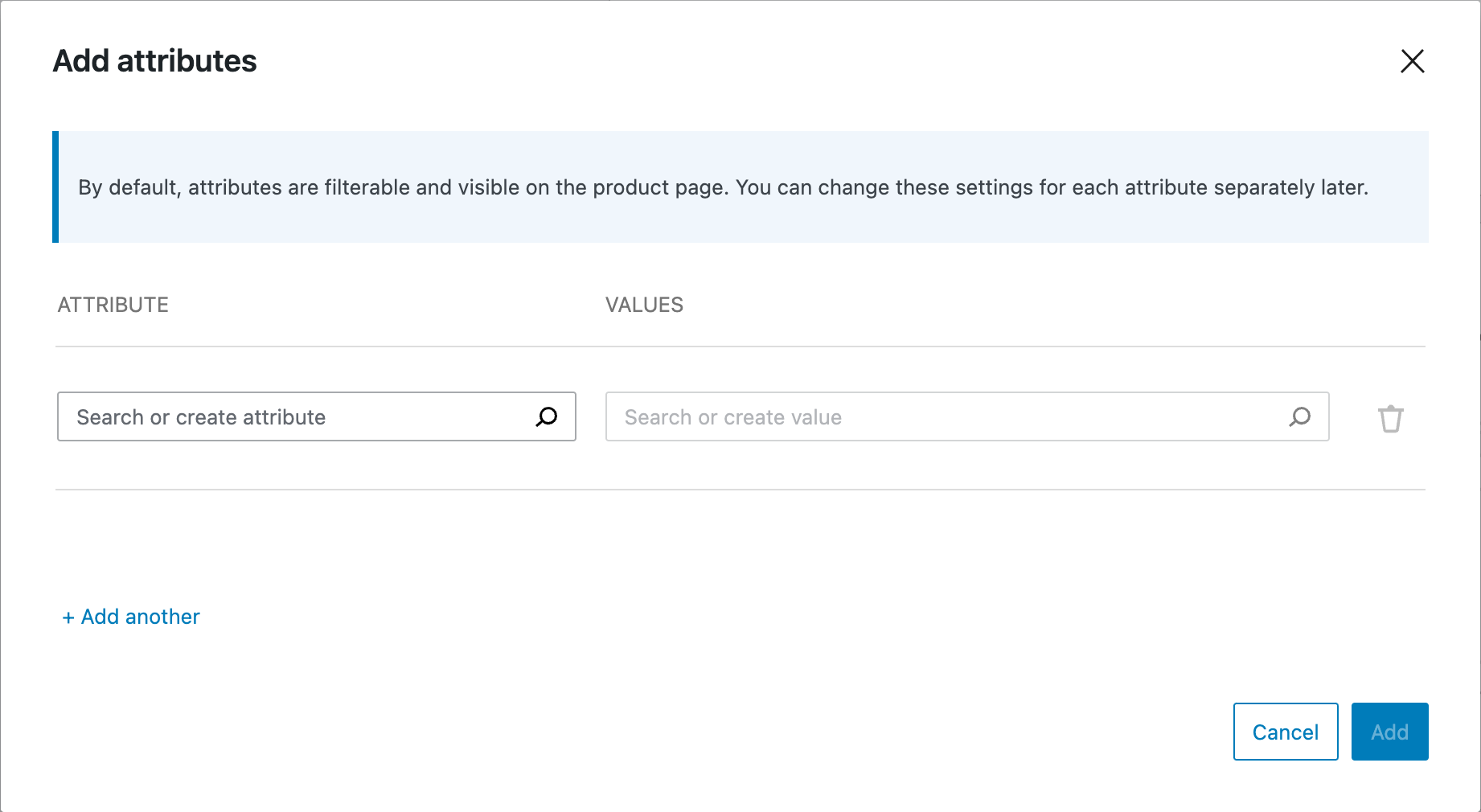Click the Add button
This screenshot has height=812, width=1481.
(x=1389, y=732)
